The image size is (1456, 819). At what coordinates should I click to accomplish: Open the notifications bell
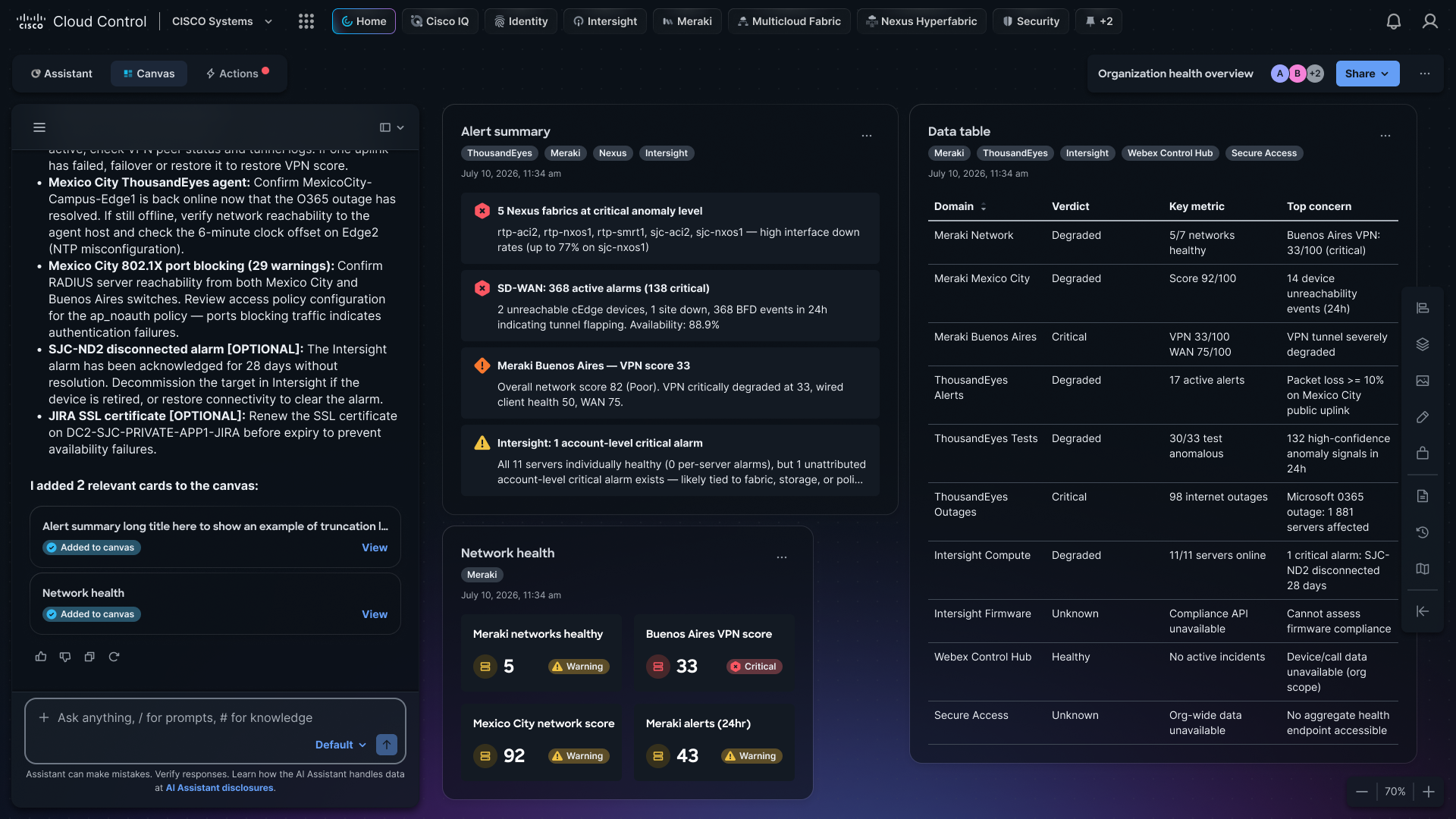click(1394, 21)
